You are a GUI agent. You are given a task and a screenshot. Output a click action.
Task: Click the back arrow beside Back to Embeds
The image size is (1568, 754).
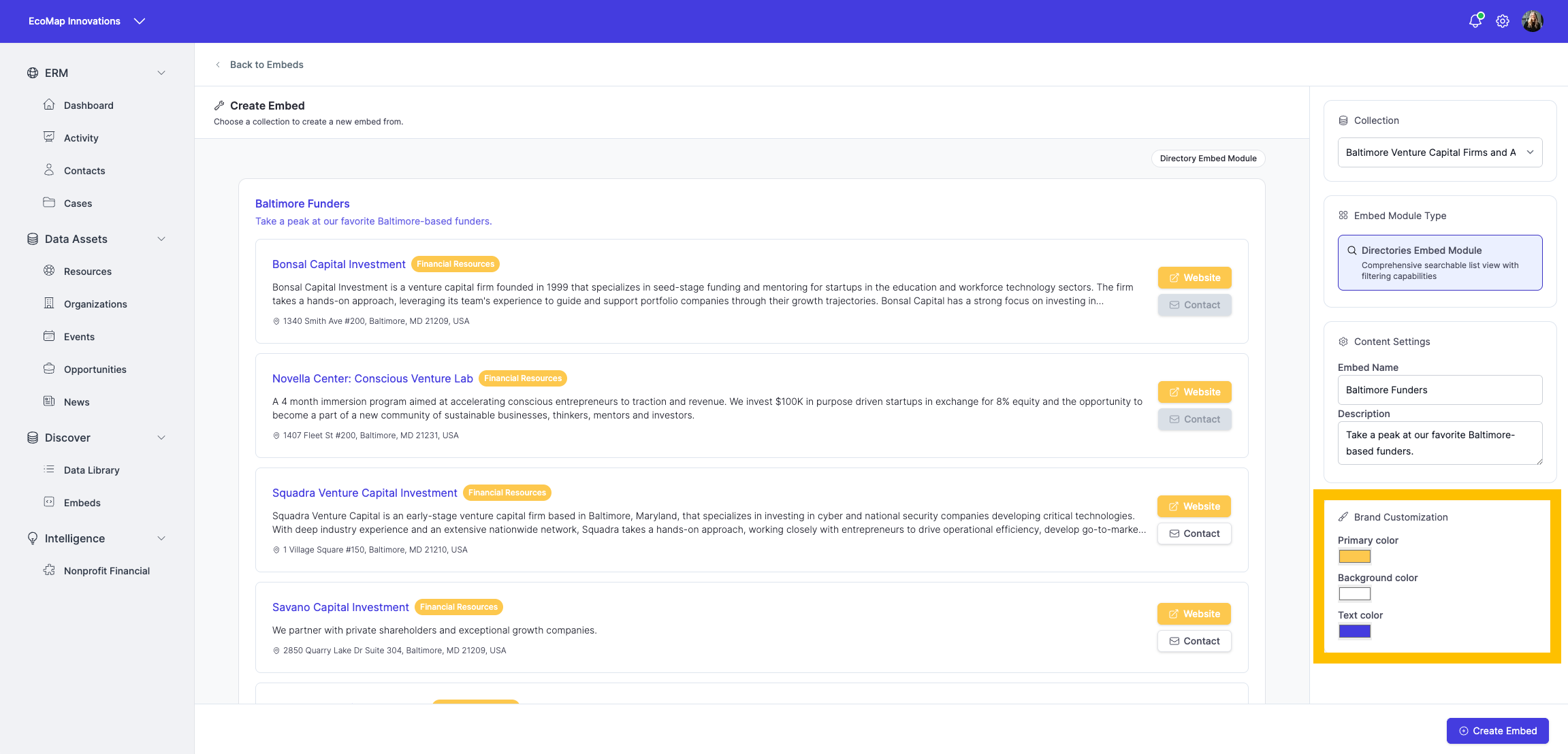pos(218,65)
